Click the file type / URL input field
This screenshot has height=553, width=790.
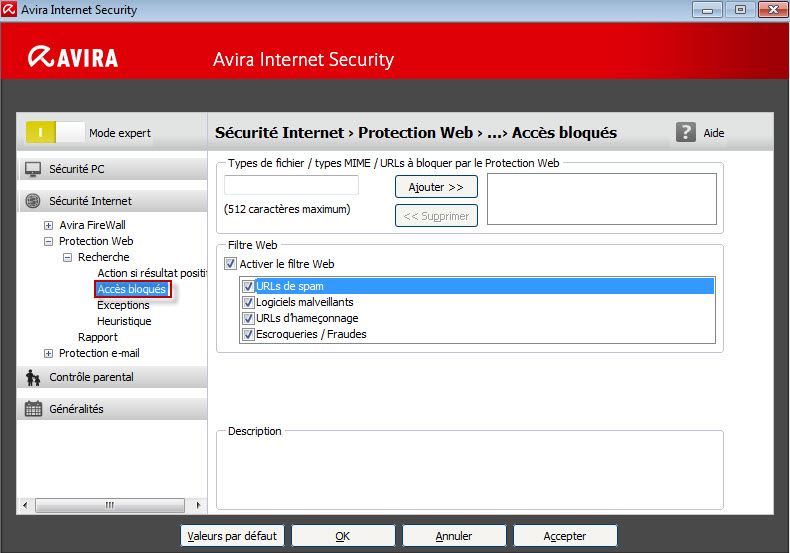coord(291,185)
